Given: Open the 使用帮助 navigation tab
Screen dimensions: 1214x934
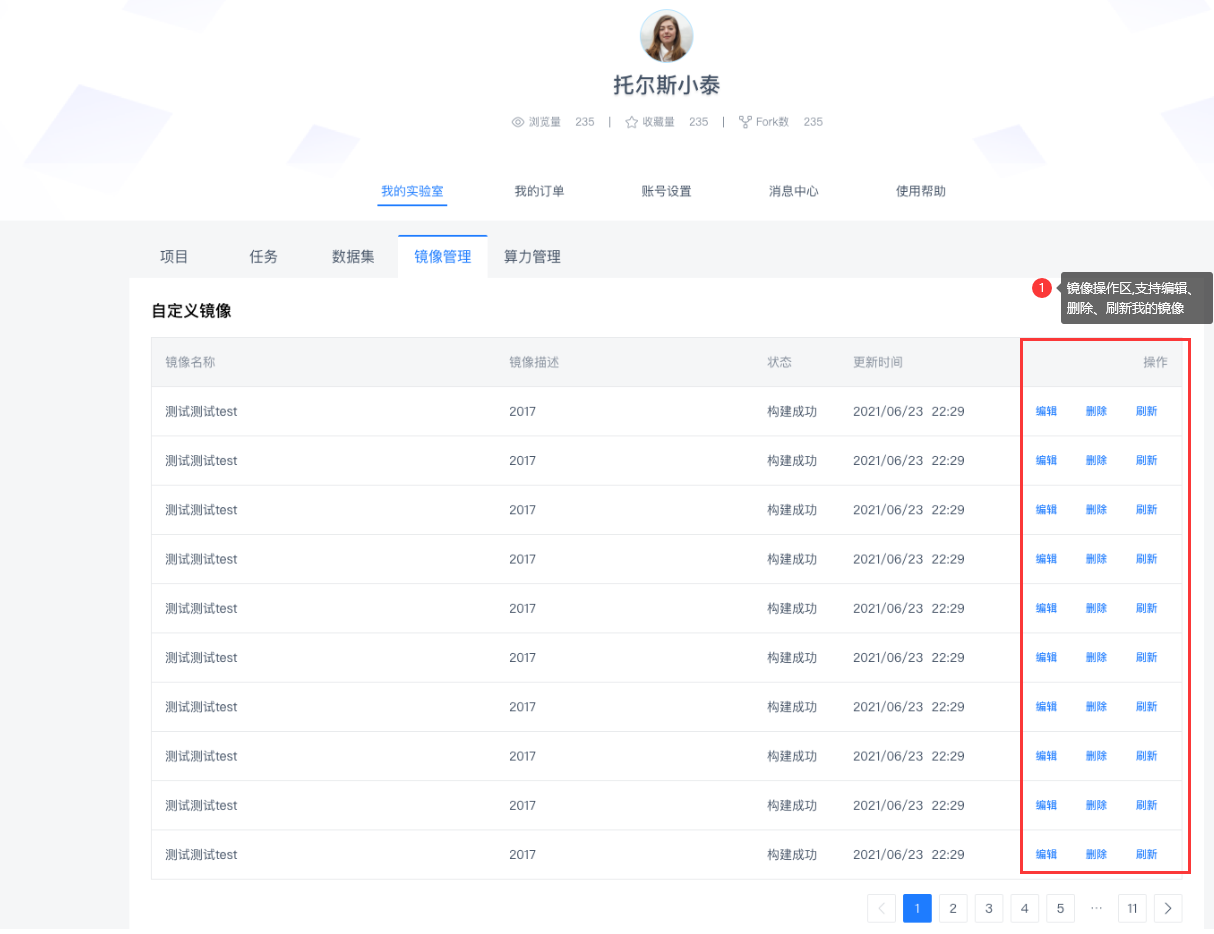Looking at the screenshot, I should pos(920,191).
